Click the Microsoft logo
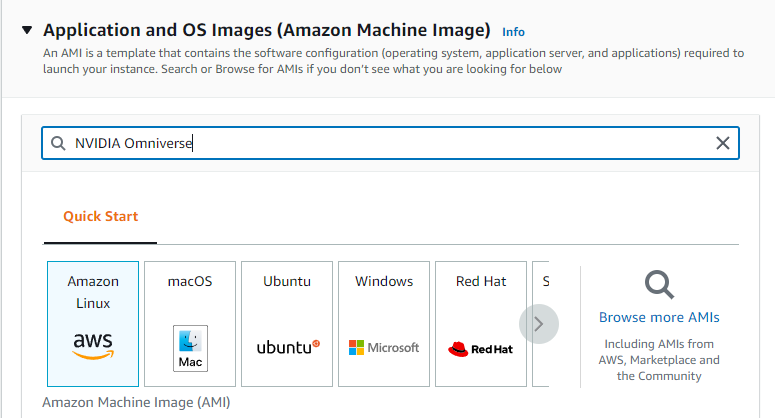This screenshot has width=775, height=418. [x=384, y=348]
